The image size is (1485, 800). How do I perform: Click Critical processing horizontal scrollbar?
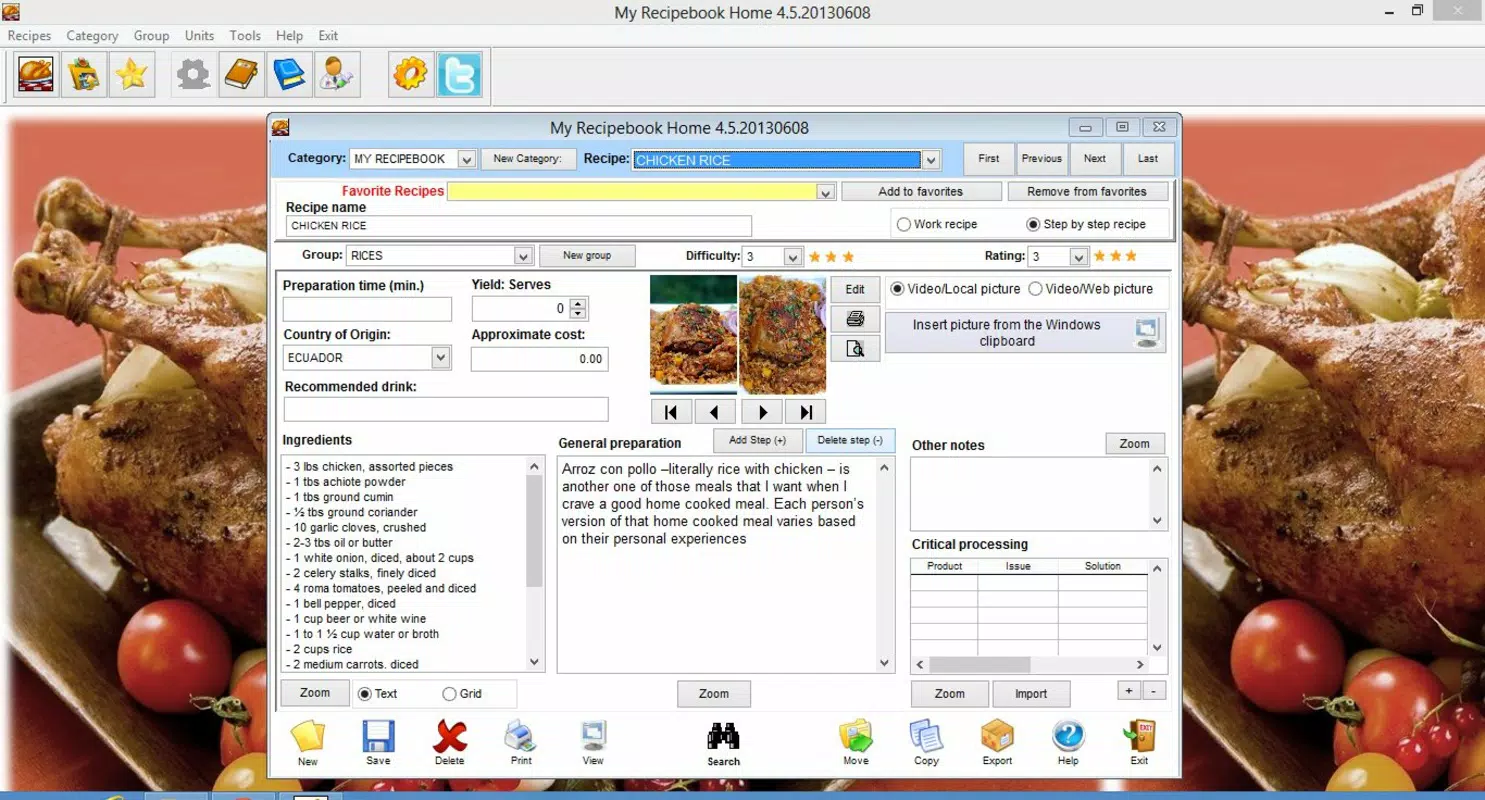pos(1029,665)
